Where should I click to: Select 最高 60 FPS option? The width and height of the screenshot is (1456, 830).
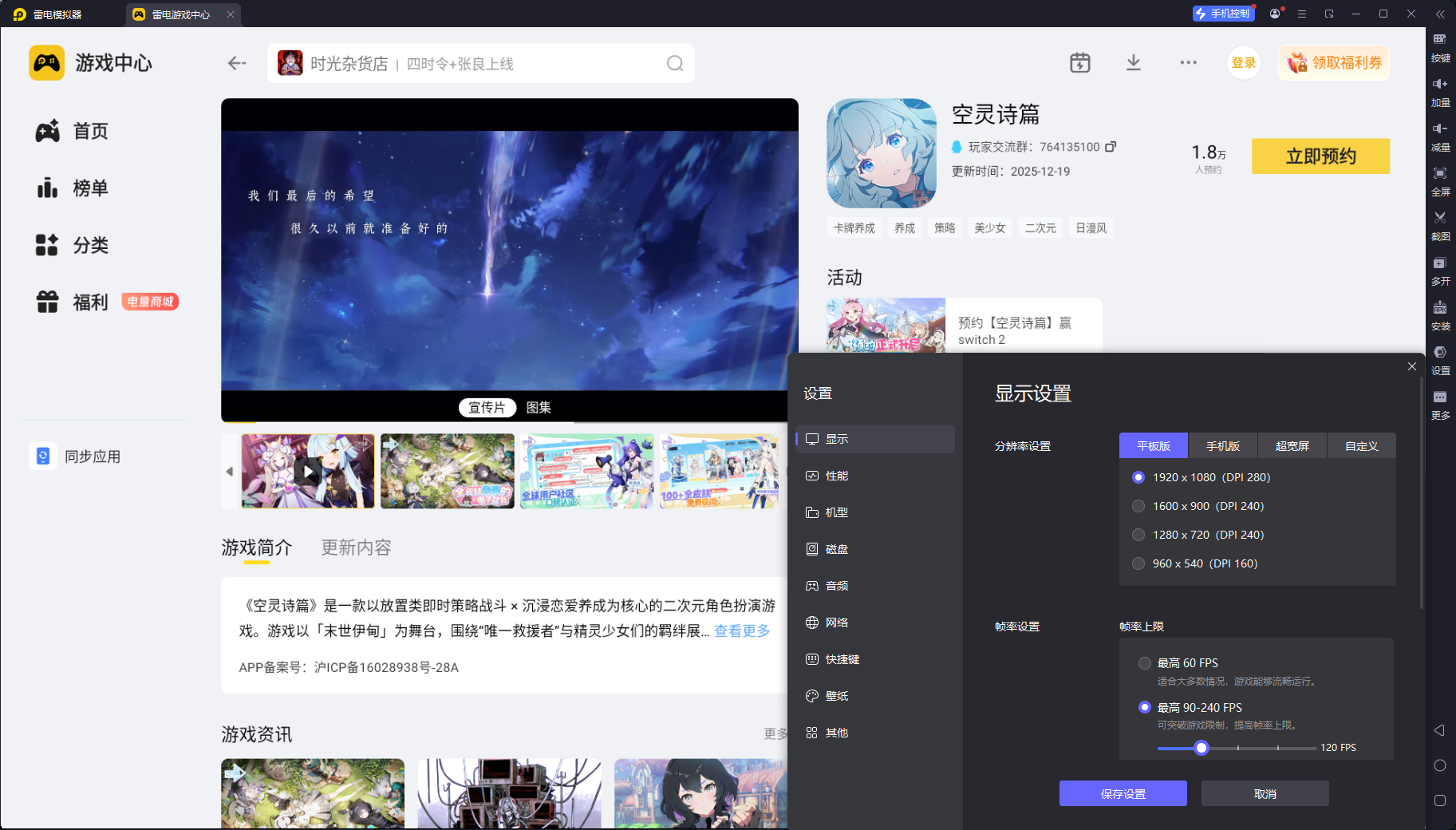point(1145,663)
